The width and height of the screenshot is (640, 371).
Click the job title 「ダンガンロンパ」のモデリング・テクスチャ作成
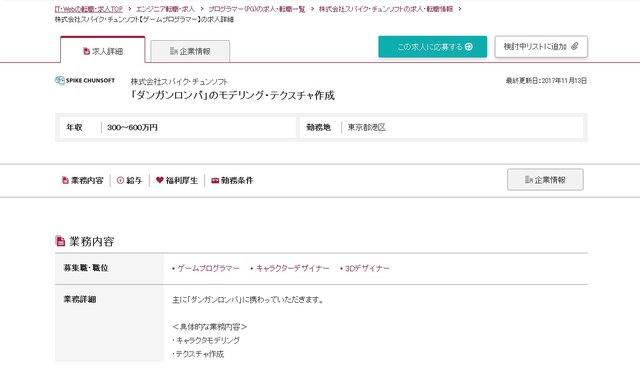[x=233, y=96]
